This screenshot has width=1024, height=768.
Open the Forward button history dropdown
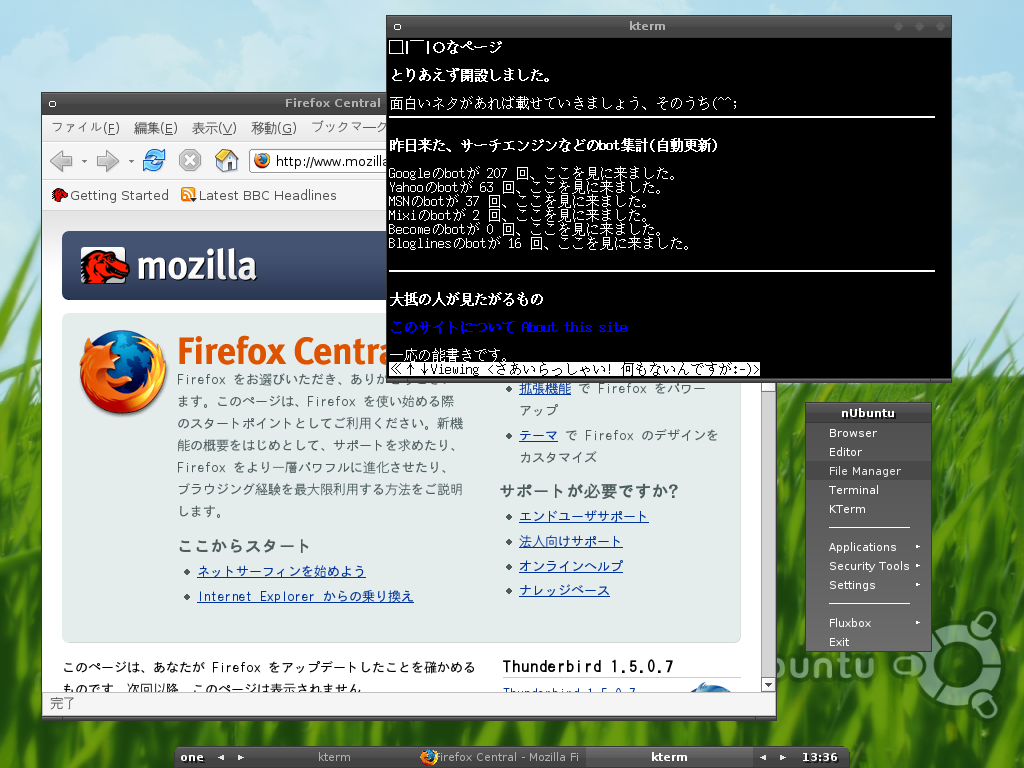[131, 161]
